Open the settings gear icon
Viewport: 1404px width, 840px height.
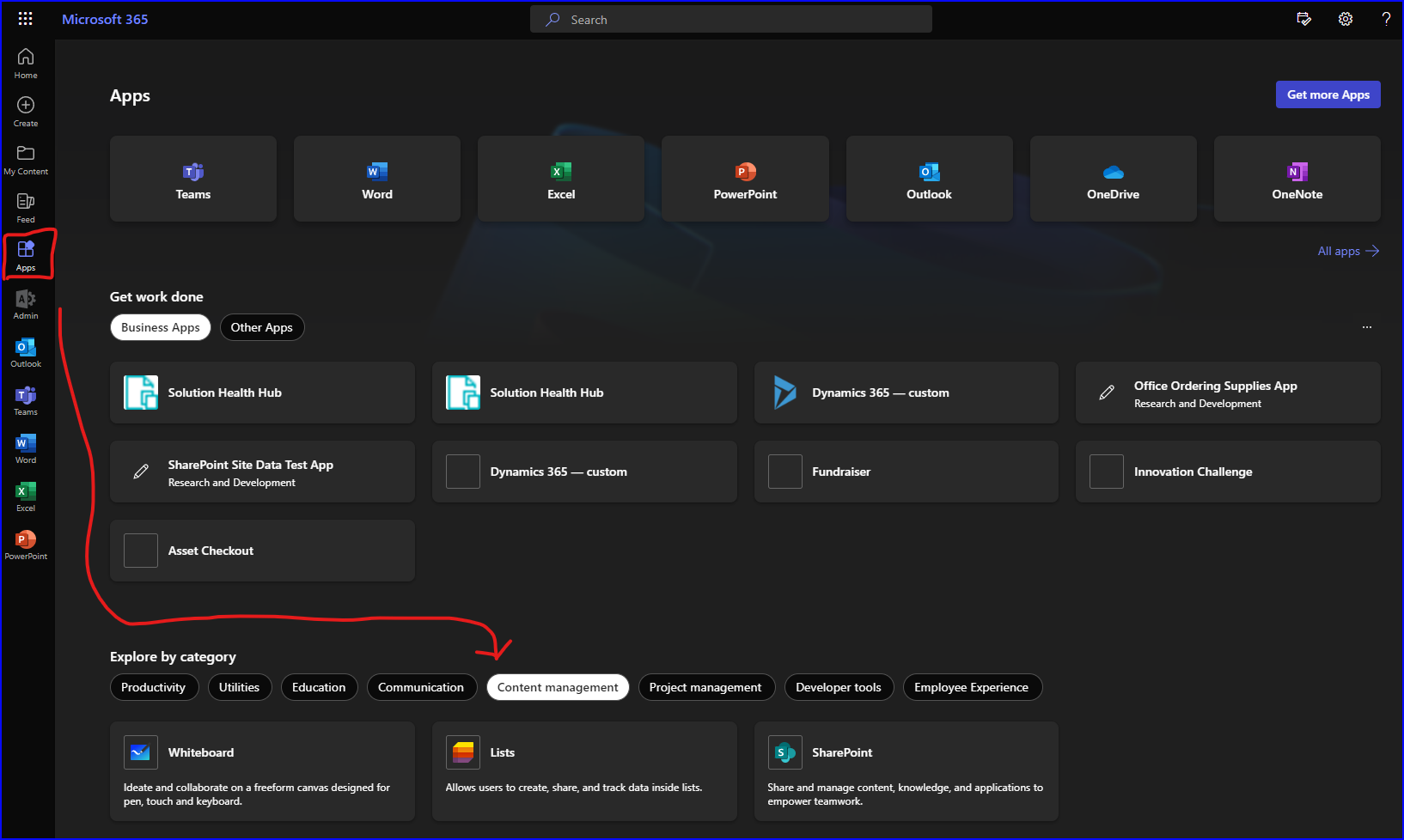click(1346, 19)
